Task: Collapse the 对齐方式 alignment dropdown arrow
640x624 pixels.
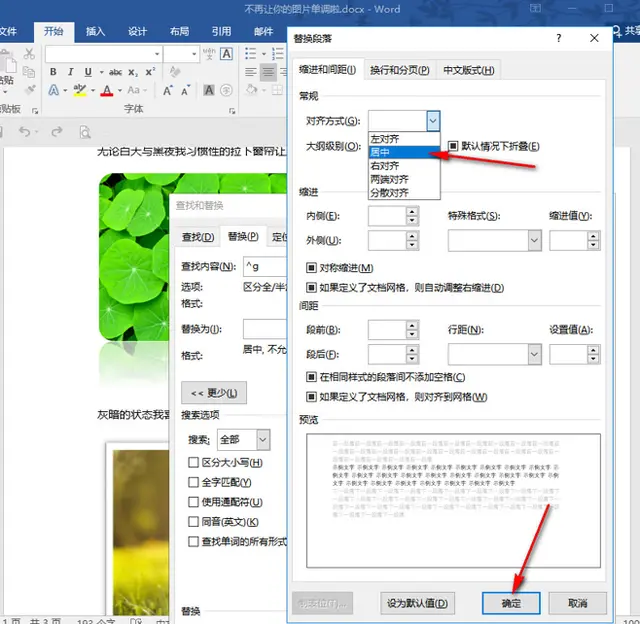Action: [x=433, y=121]
